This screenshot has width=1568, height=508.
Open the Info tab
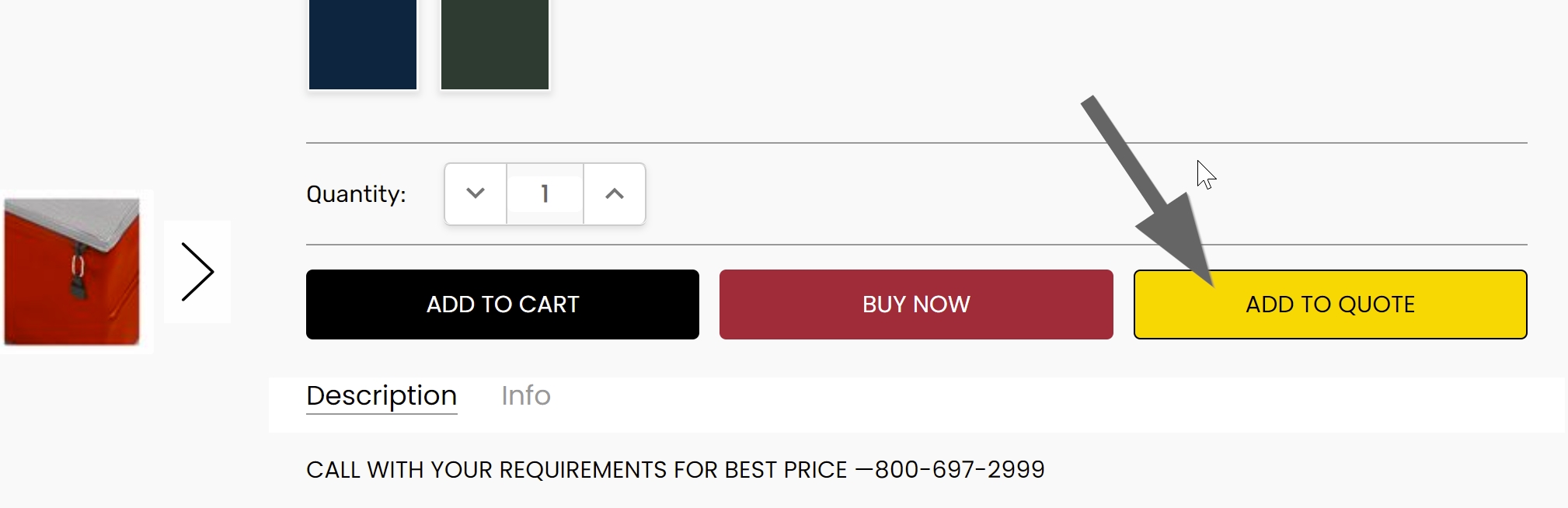coord(526,396)
